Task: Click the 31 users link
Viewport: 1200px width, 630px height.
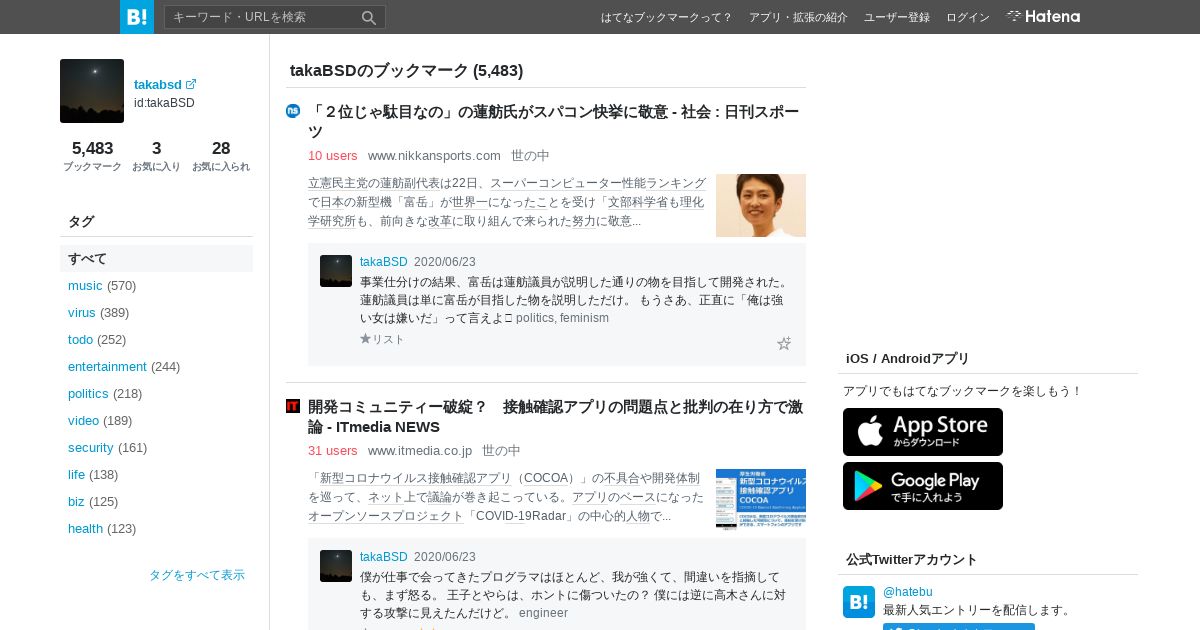Action: (333, 450)
